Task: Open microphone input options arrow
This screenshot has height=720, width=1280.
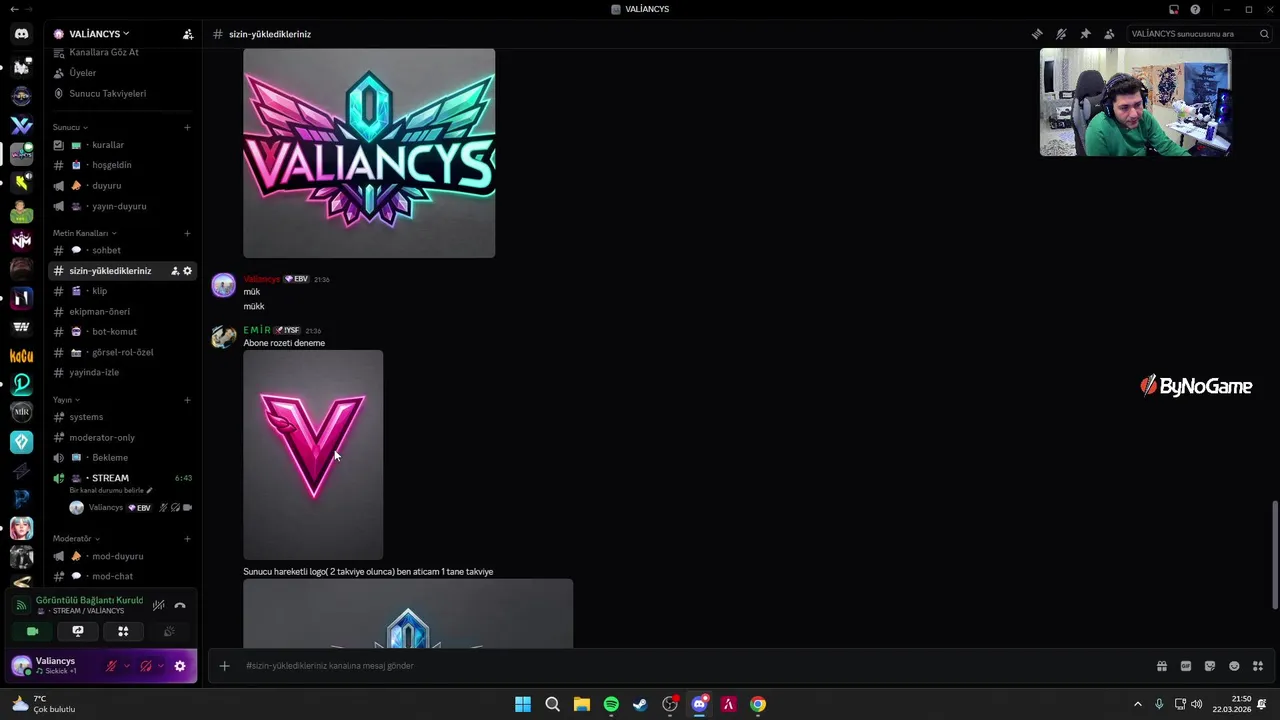Action: tap(126, 666)
